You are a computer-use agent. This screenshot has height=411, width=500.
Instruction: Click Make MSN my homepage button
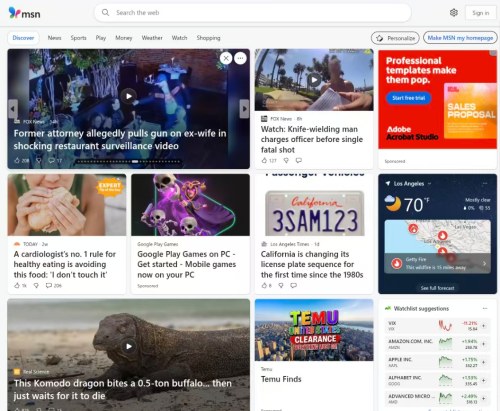tap(460, 38)
